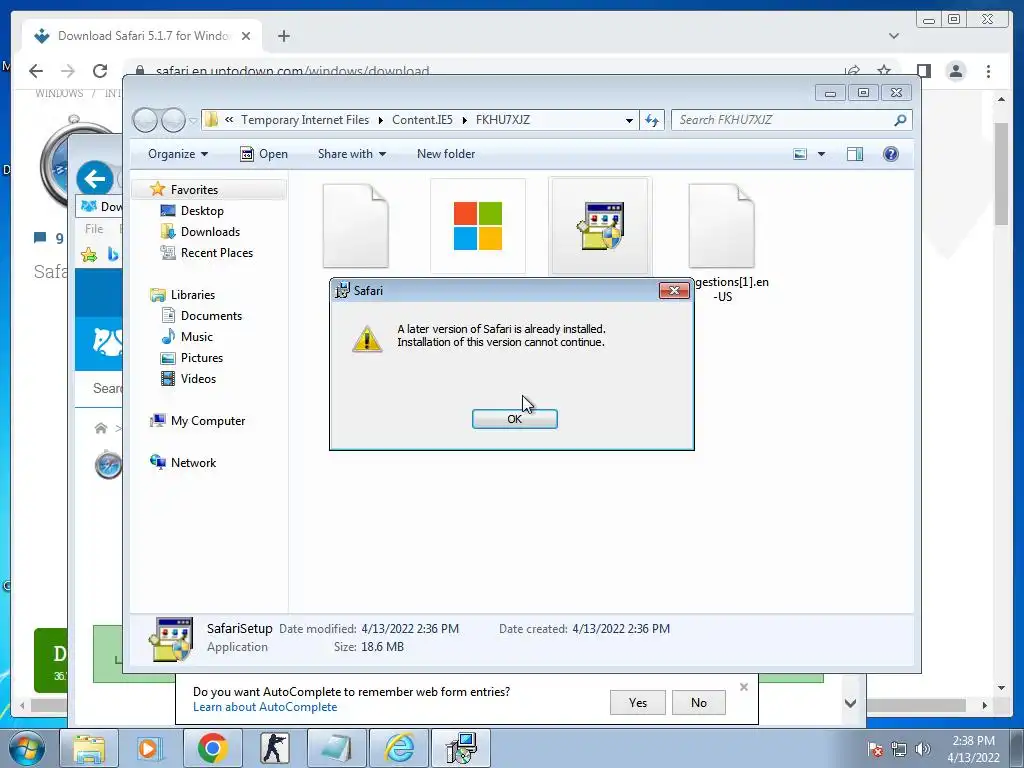Image resolution: width=1024 pixels, height=768 pixels.
Task: Select Libraries in the navigation pane
Action: (193, 295)
